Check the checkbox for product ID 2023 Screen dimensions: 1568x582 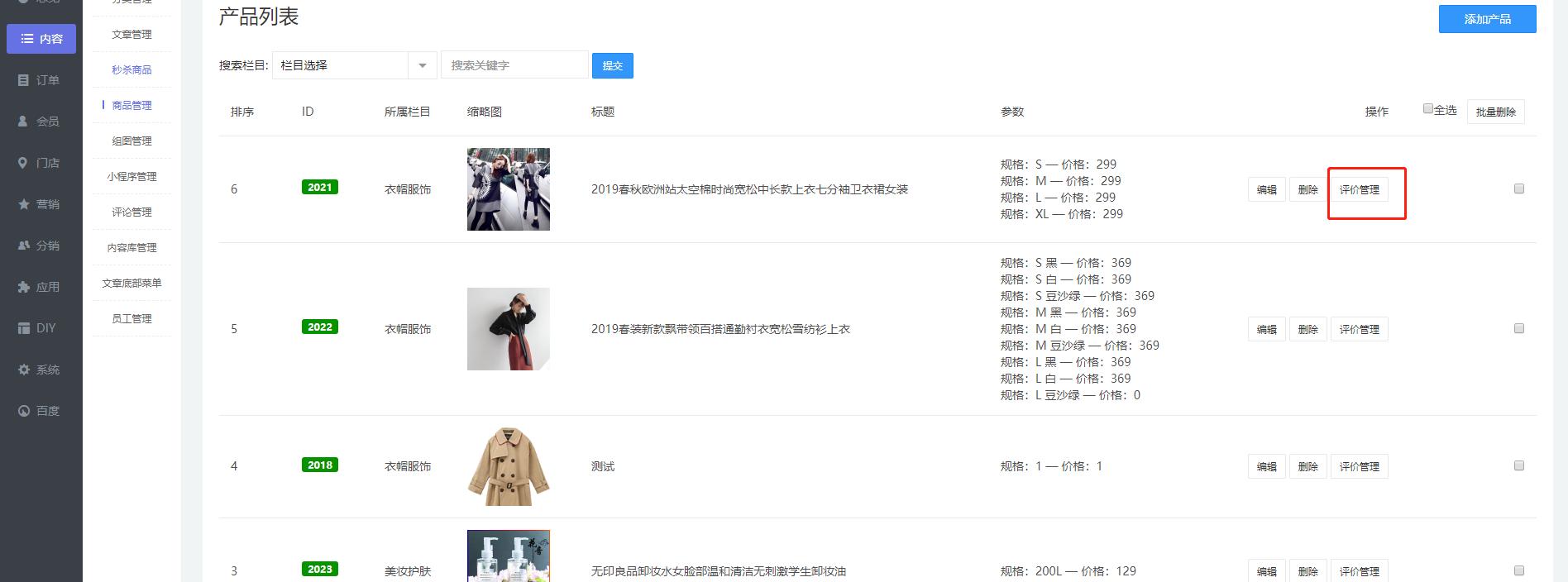pos(1519,570)
